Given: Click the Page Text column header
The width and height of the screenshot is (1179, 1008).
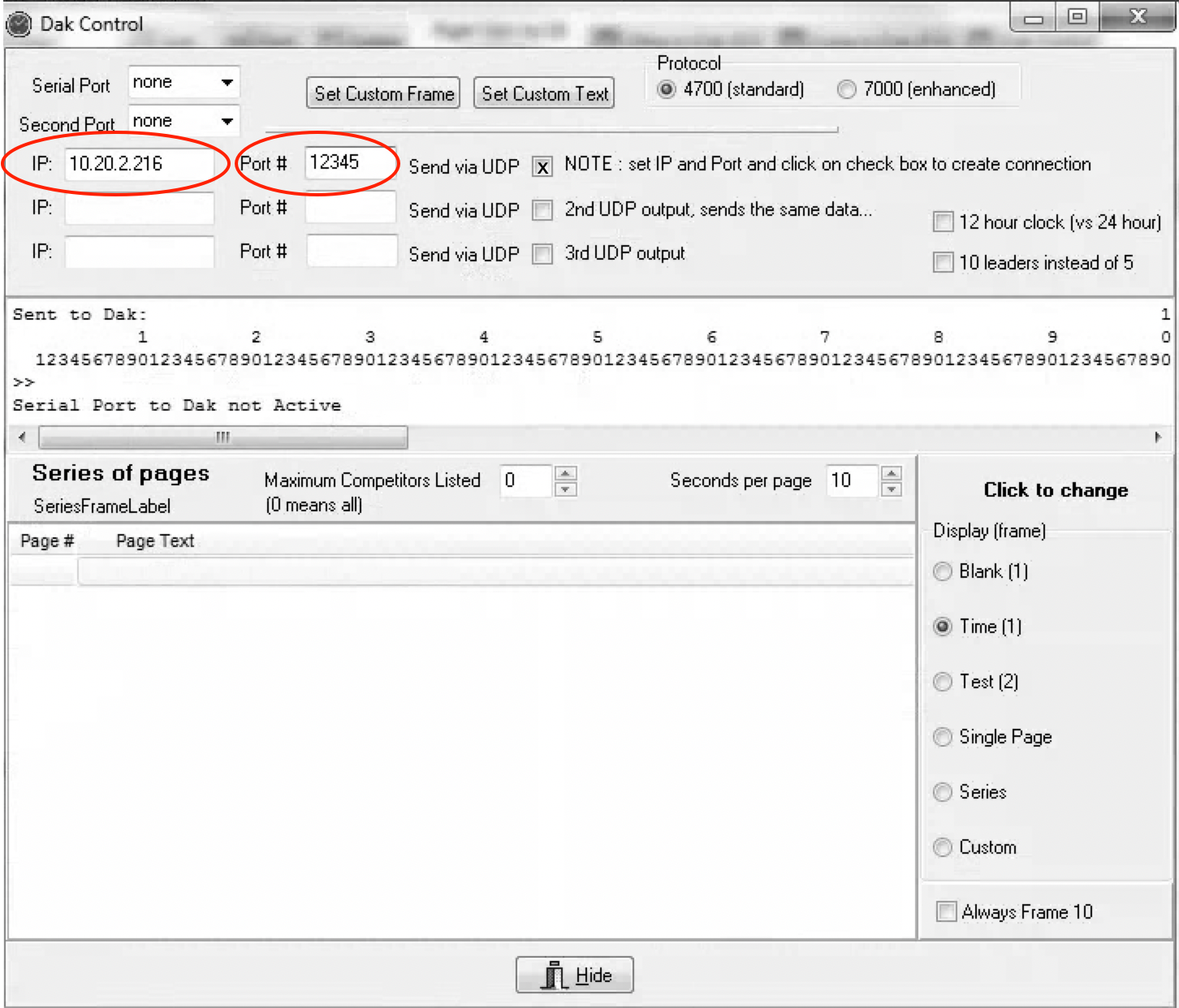Looking at the screenshot, I should click(155, 541).
